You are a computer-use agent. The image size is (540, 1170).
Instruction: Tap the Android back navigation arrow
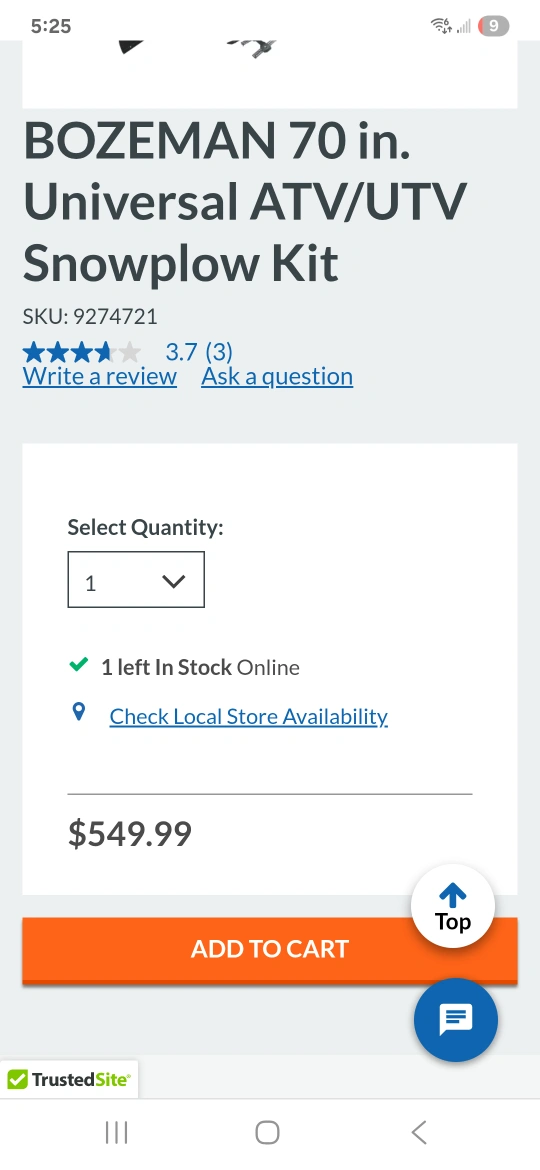coord(419,1132)
